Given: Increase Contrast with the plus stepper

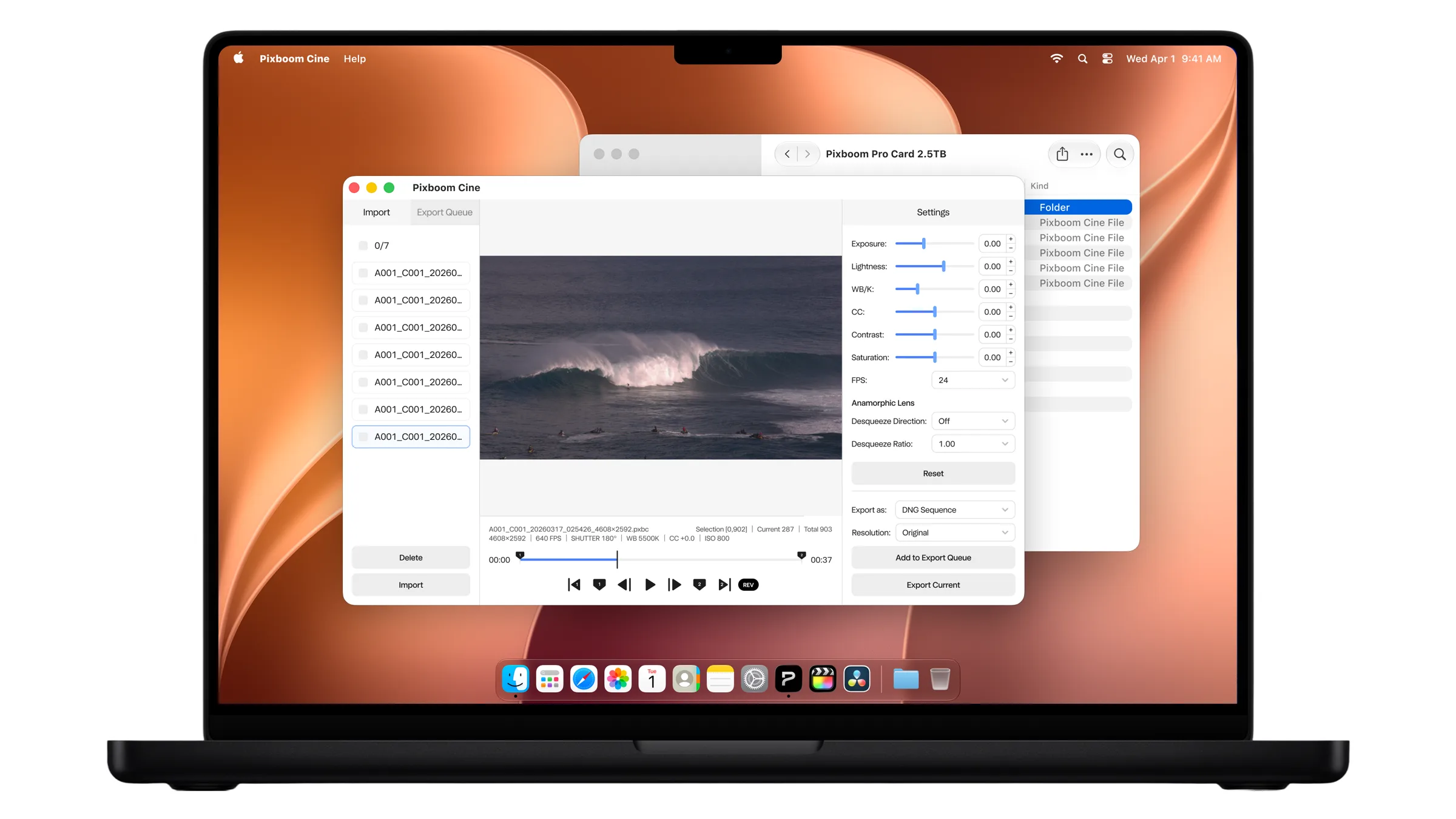Looking at the screenshot, I should pyautogui.click(x=1011, y=331).
